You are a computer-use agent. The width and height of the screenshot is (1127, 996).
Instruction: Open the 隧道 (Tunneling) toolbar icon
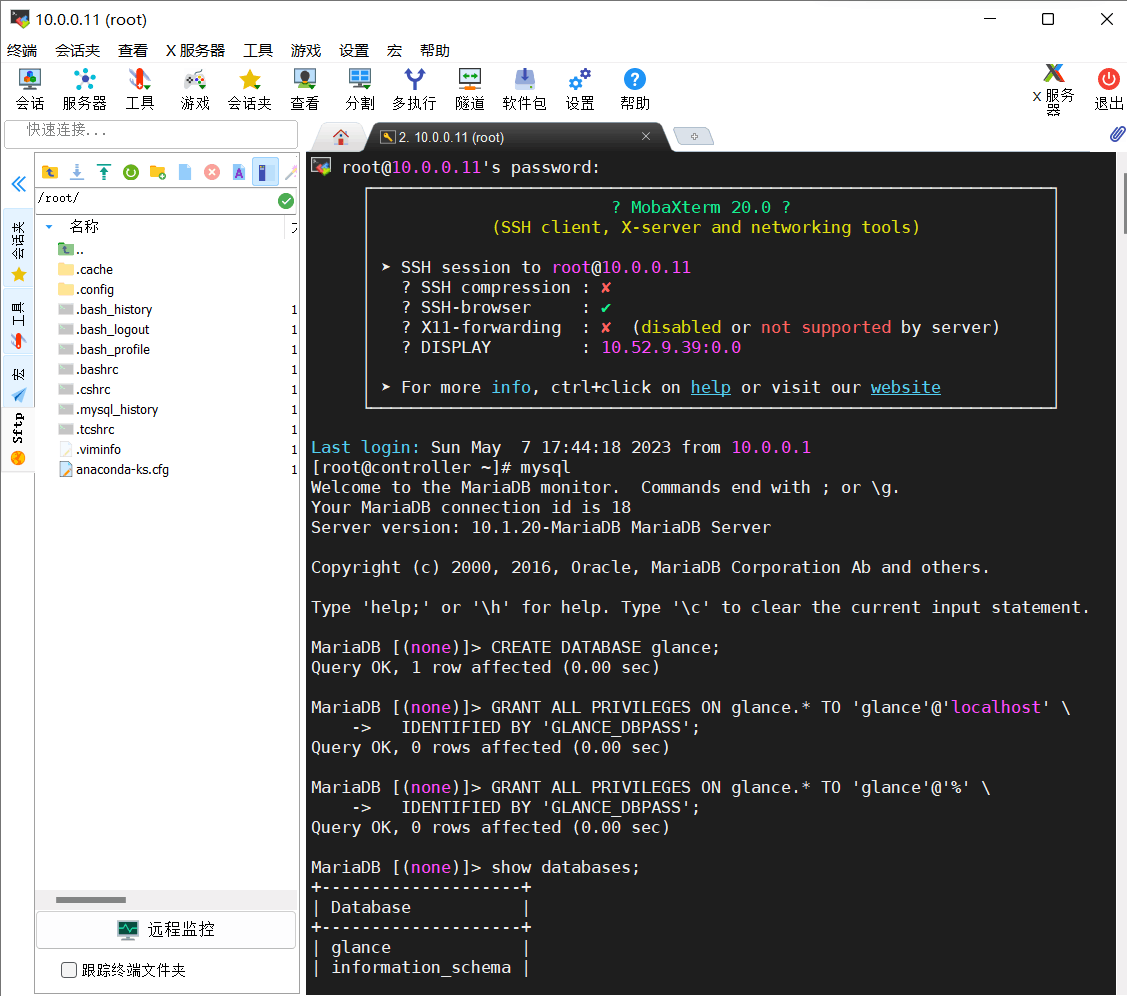469,89
